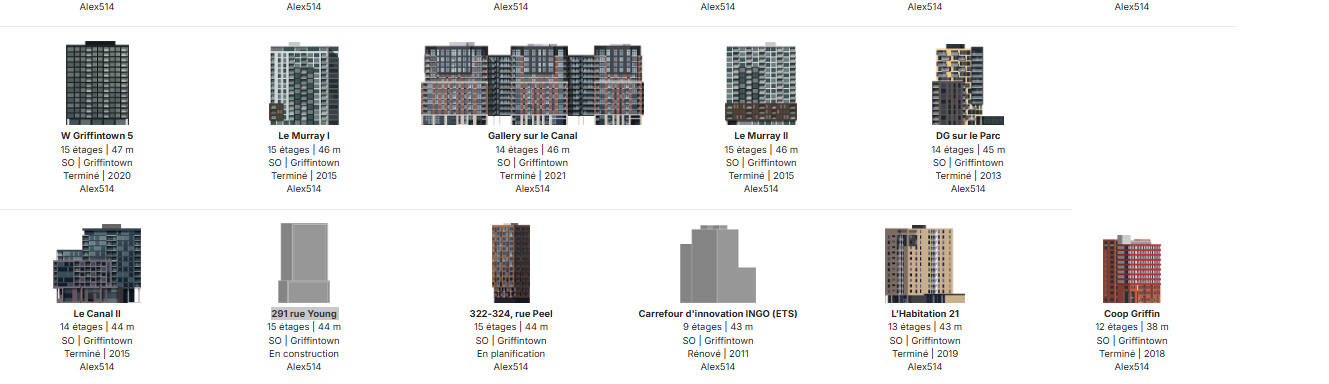Select the 322-324, rue Peel tower drawing
The width and height of the screenshot is (1329, 384).
coord(511,263)
